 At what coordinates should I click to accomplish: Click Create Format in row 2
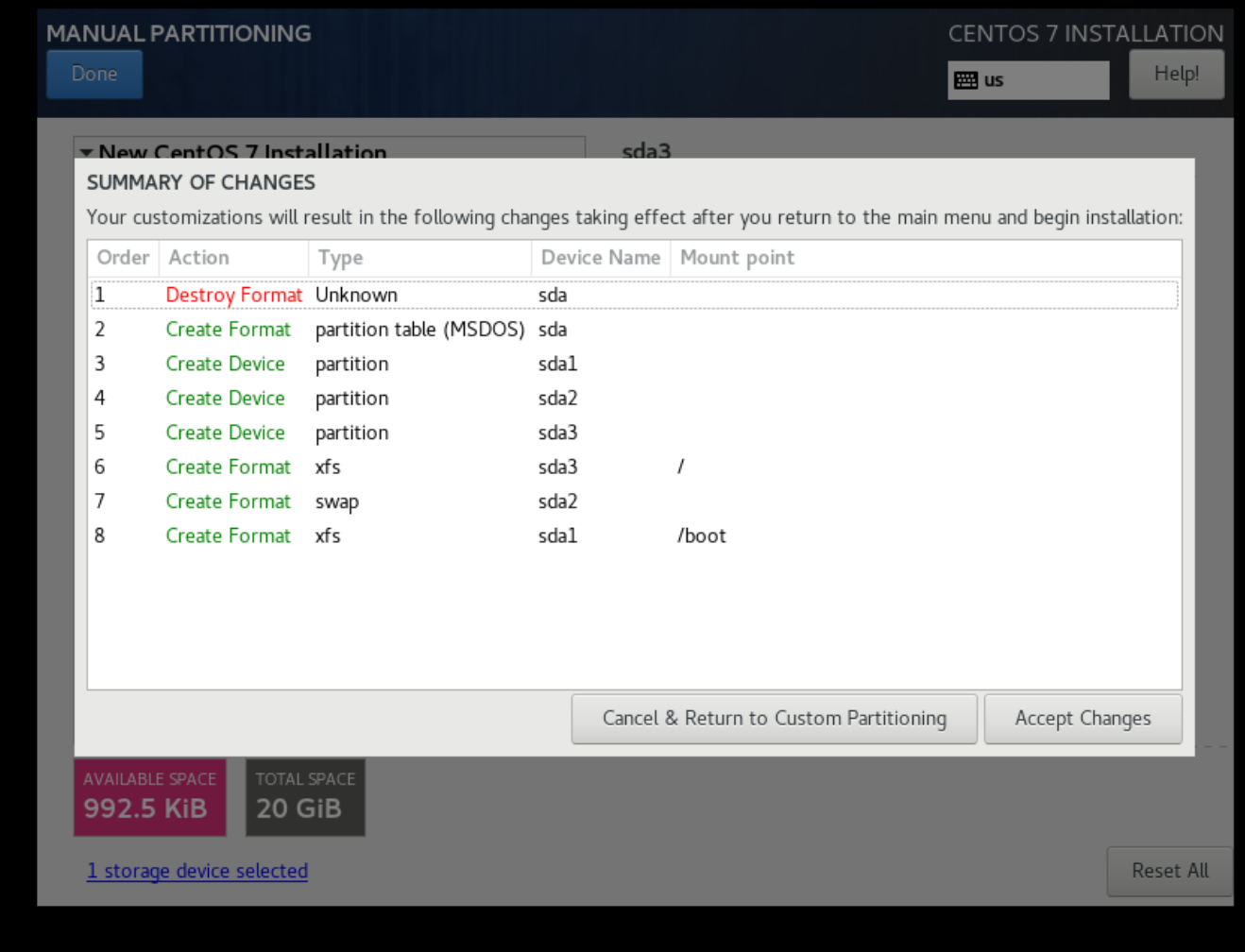tap(228, 330)
